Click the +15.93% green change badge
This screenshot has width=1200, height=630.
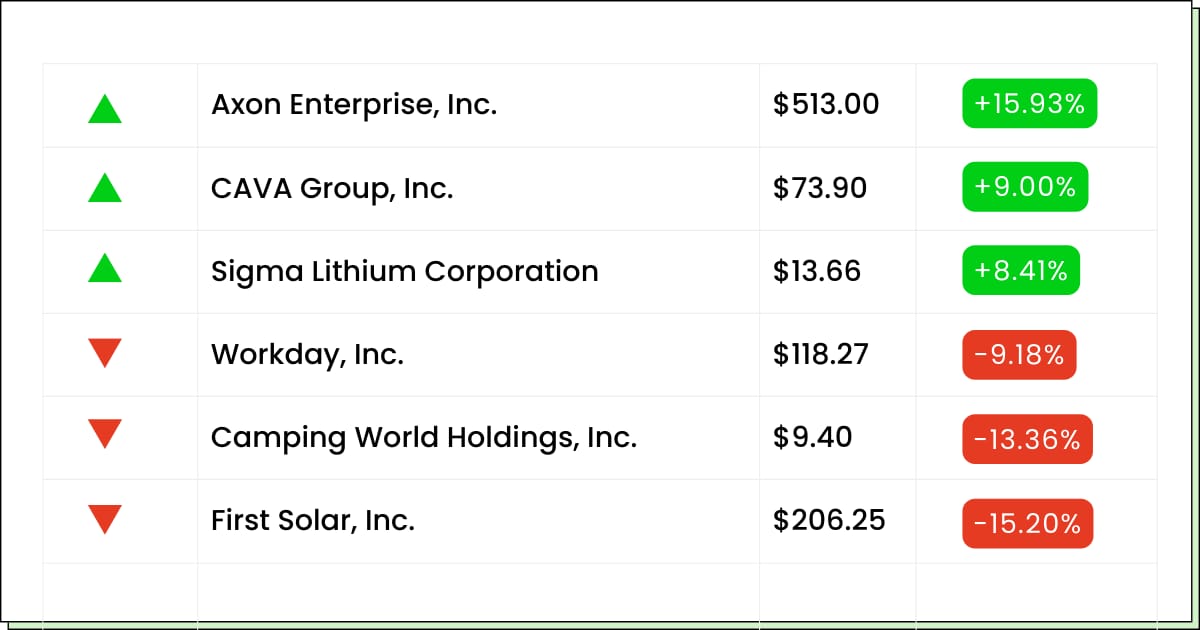[x=1030, y=104]
